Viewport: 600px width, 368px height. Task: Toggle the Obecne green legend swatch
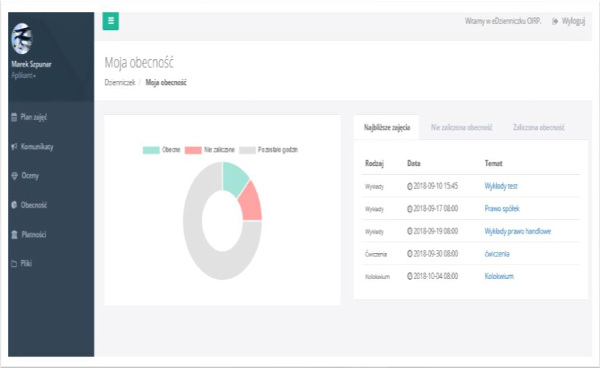coord(151,150)
